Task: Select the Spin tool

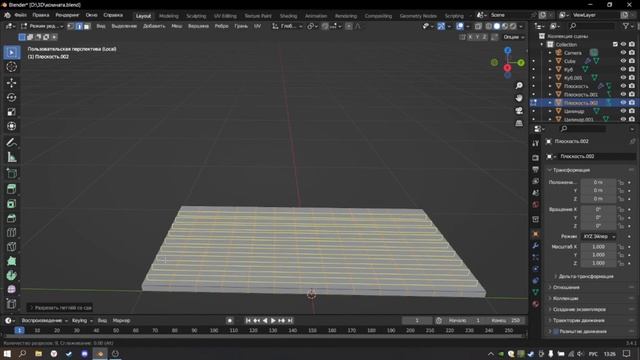Action: point(11,275)
